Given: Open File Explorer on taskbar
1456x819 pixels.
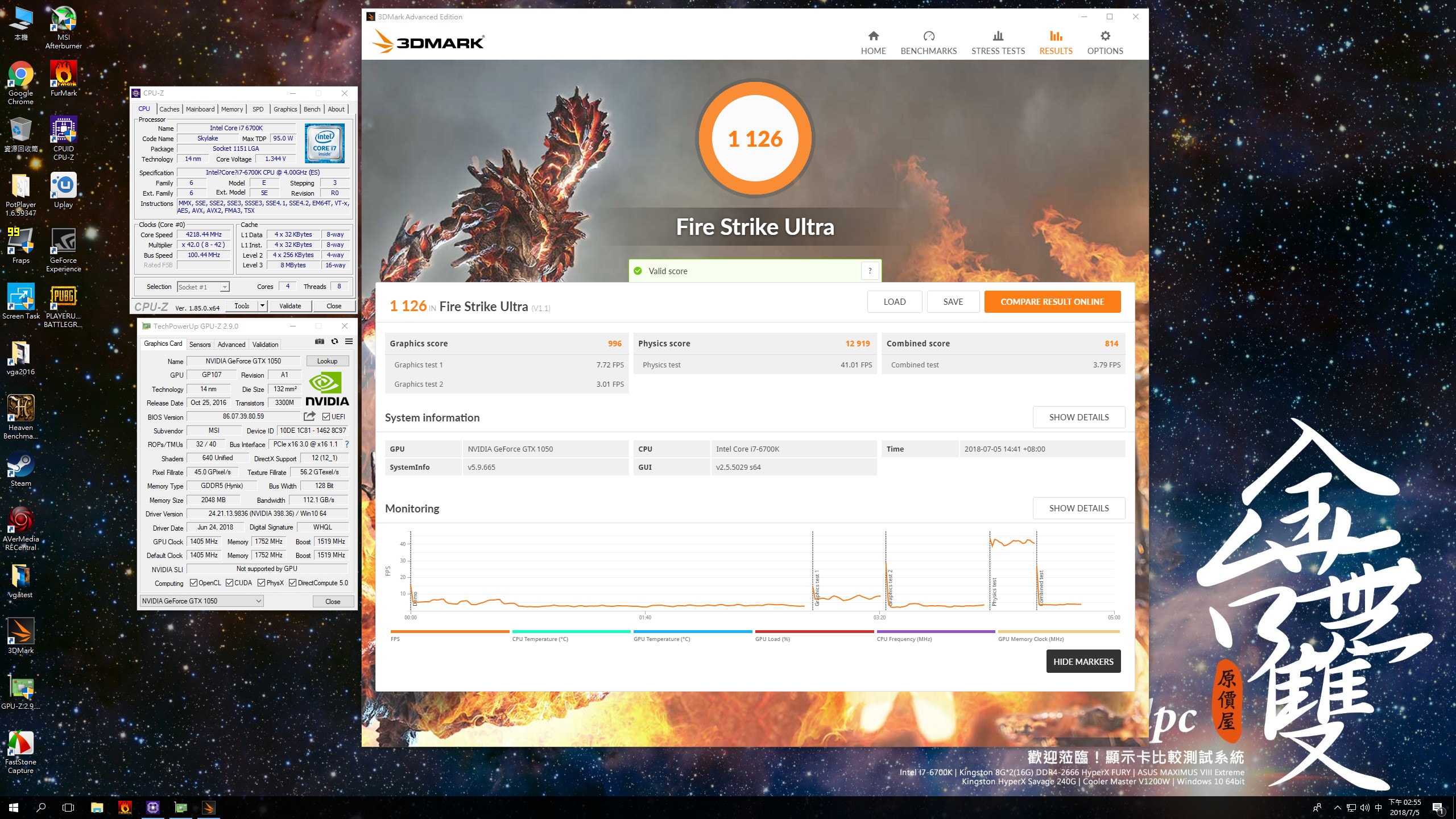Looking at the screenshot, I should pos(97,807).
